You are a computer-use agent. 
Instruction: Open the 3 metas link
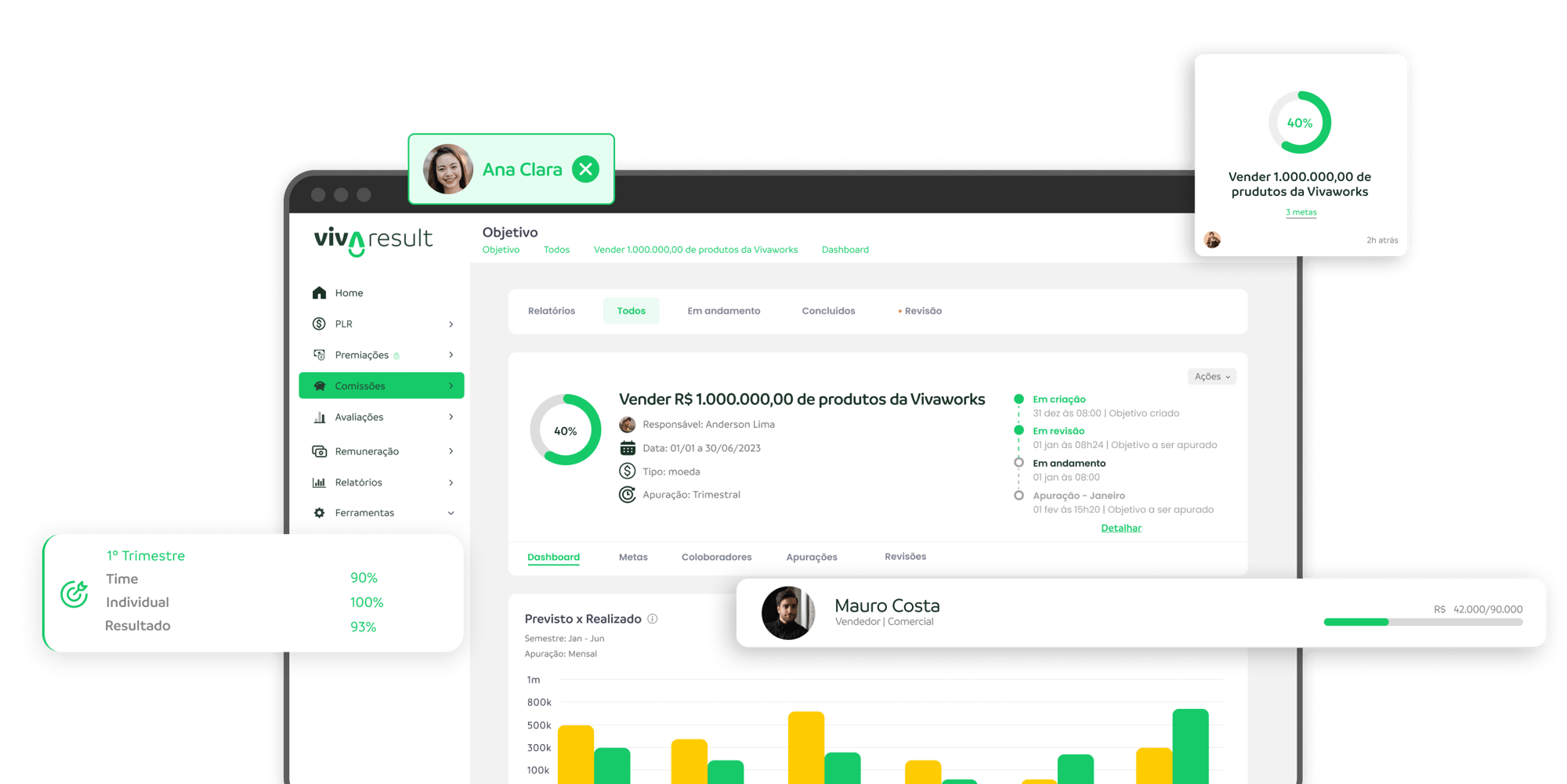(x=1301, y=212)
